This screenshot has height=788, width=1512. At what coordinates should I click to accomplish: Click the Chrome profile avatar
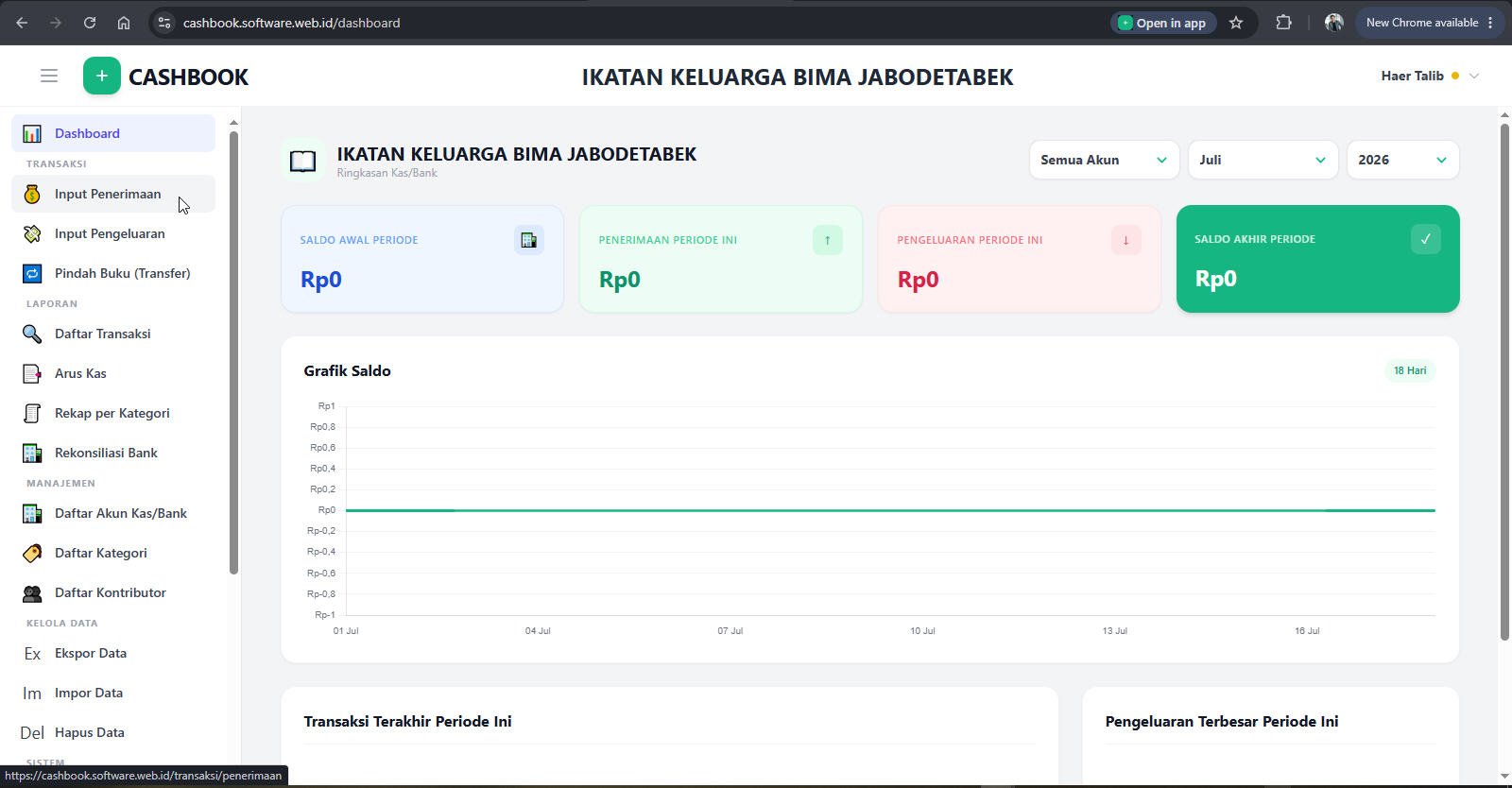pos(1333,23)
